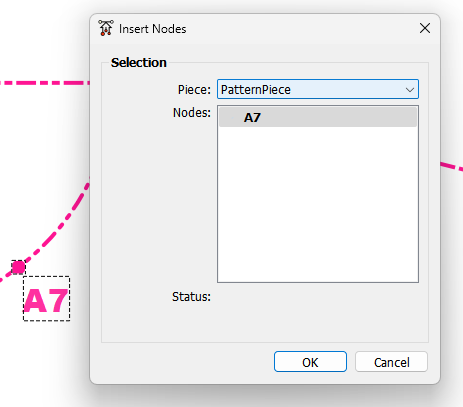
Task: Confirm insertion with the OK button
Action: pos(310,362)
